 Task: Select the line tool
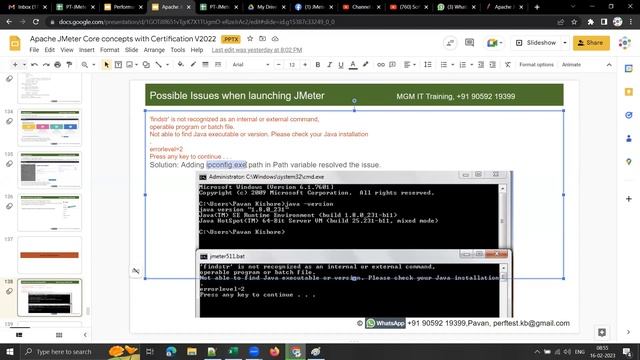tap(158, 64)
